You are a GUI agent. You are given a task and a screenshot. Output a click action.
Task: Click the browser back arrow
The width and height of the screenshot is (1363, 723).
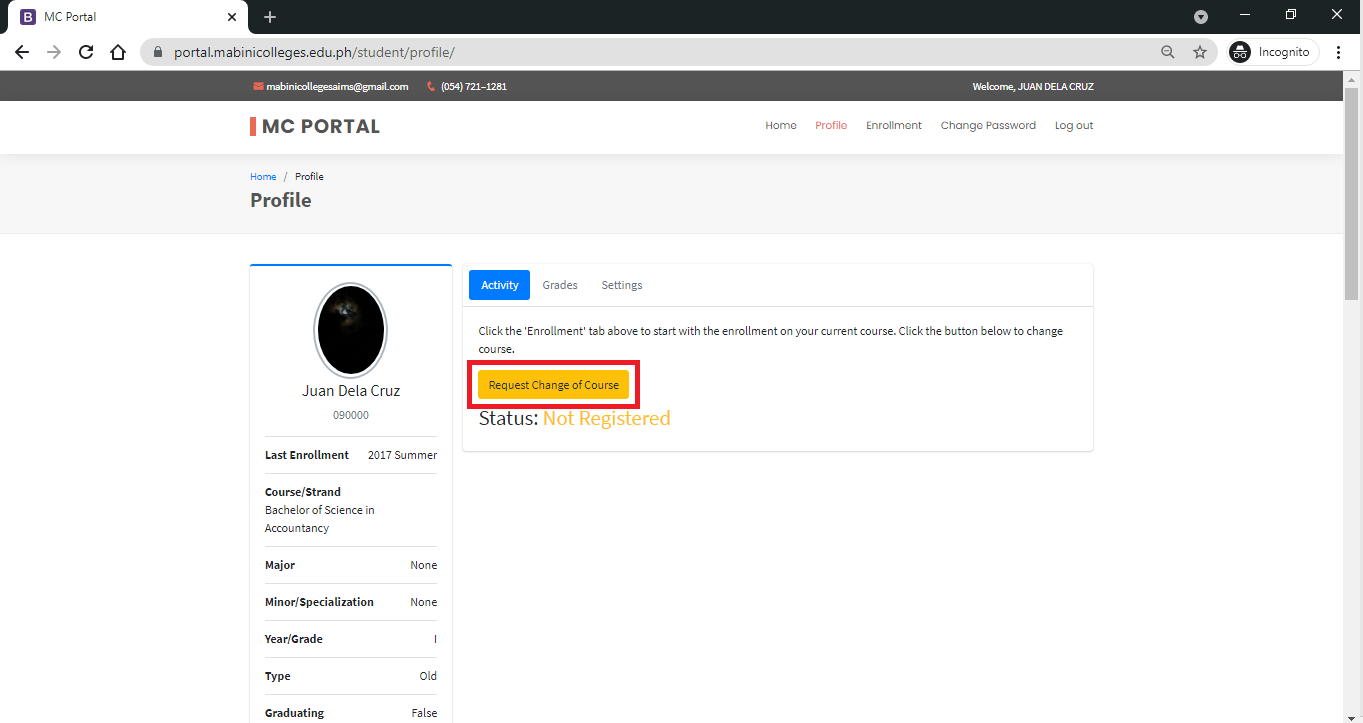pyautogui.click(x=22, y=52)
